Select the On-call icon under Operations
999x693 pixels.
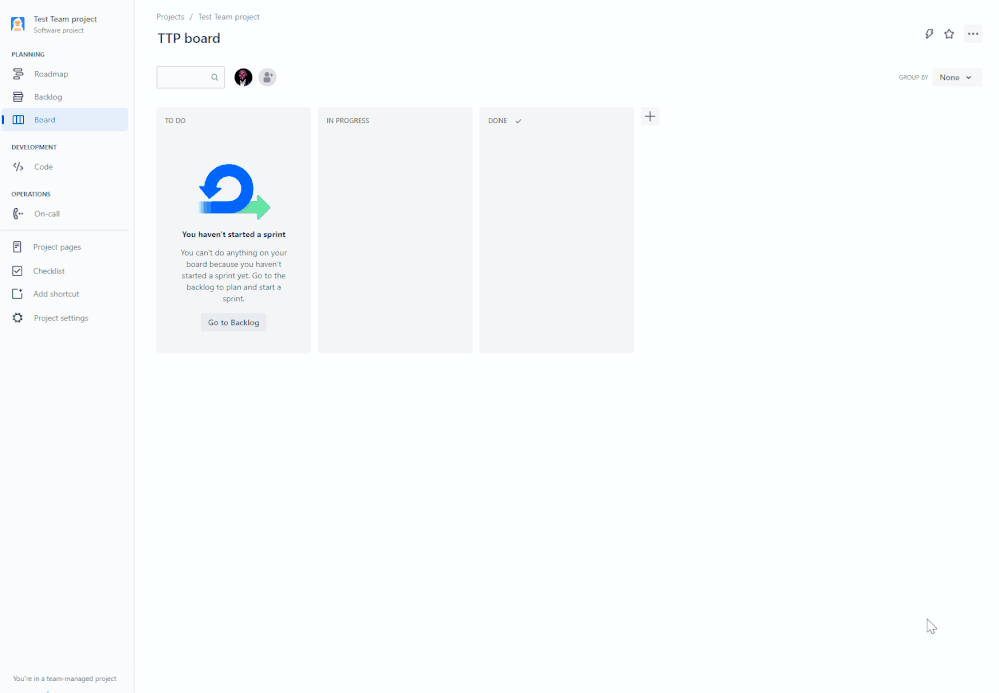click(x=19, y=213)
